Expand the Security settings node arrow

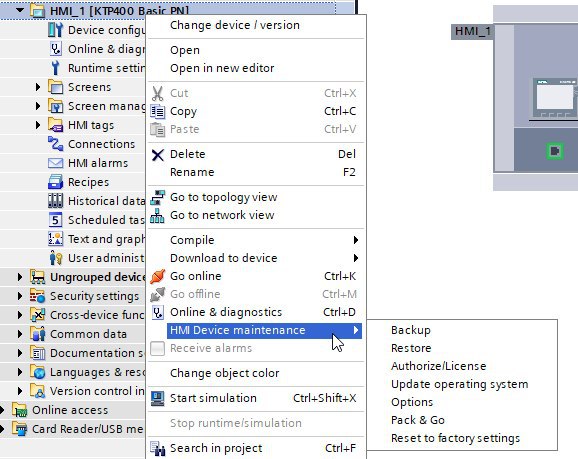[x=20, y=296]
